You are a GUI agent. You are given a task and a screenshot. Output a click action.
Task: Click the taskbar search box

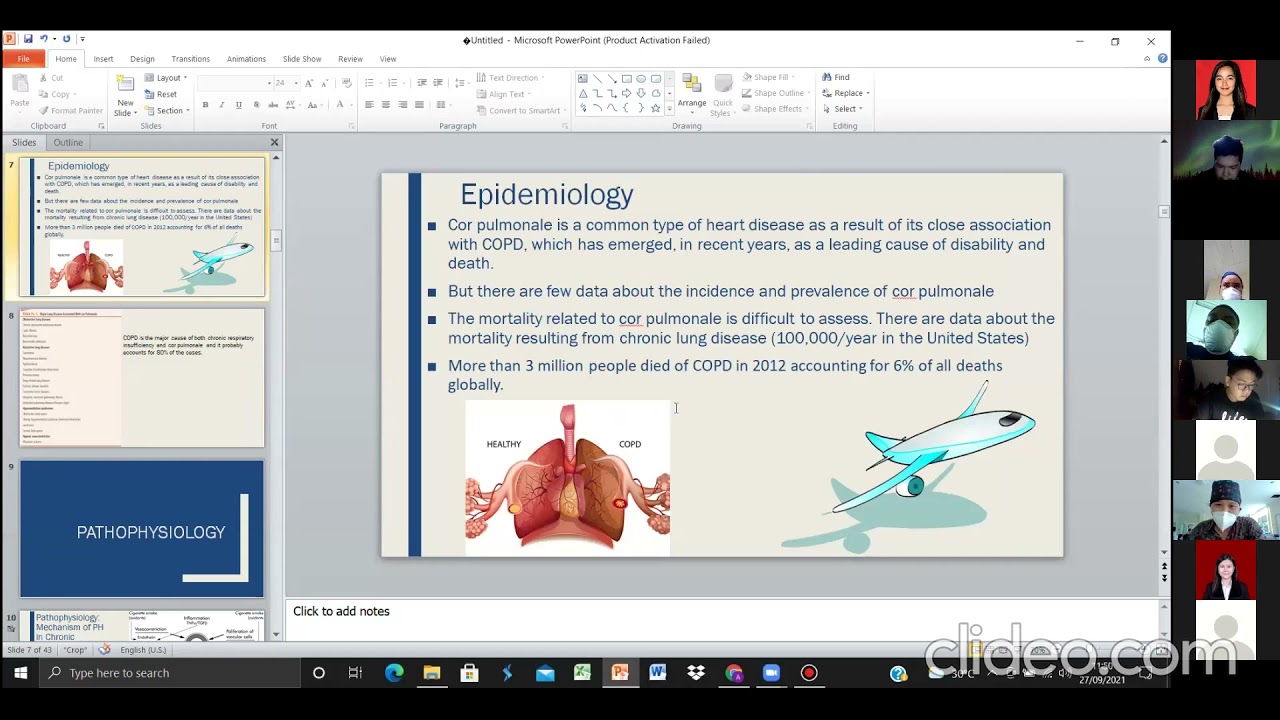pyautogui.click(x=170, y=673)
